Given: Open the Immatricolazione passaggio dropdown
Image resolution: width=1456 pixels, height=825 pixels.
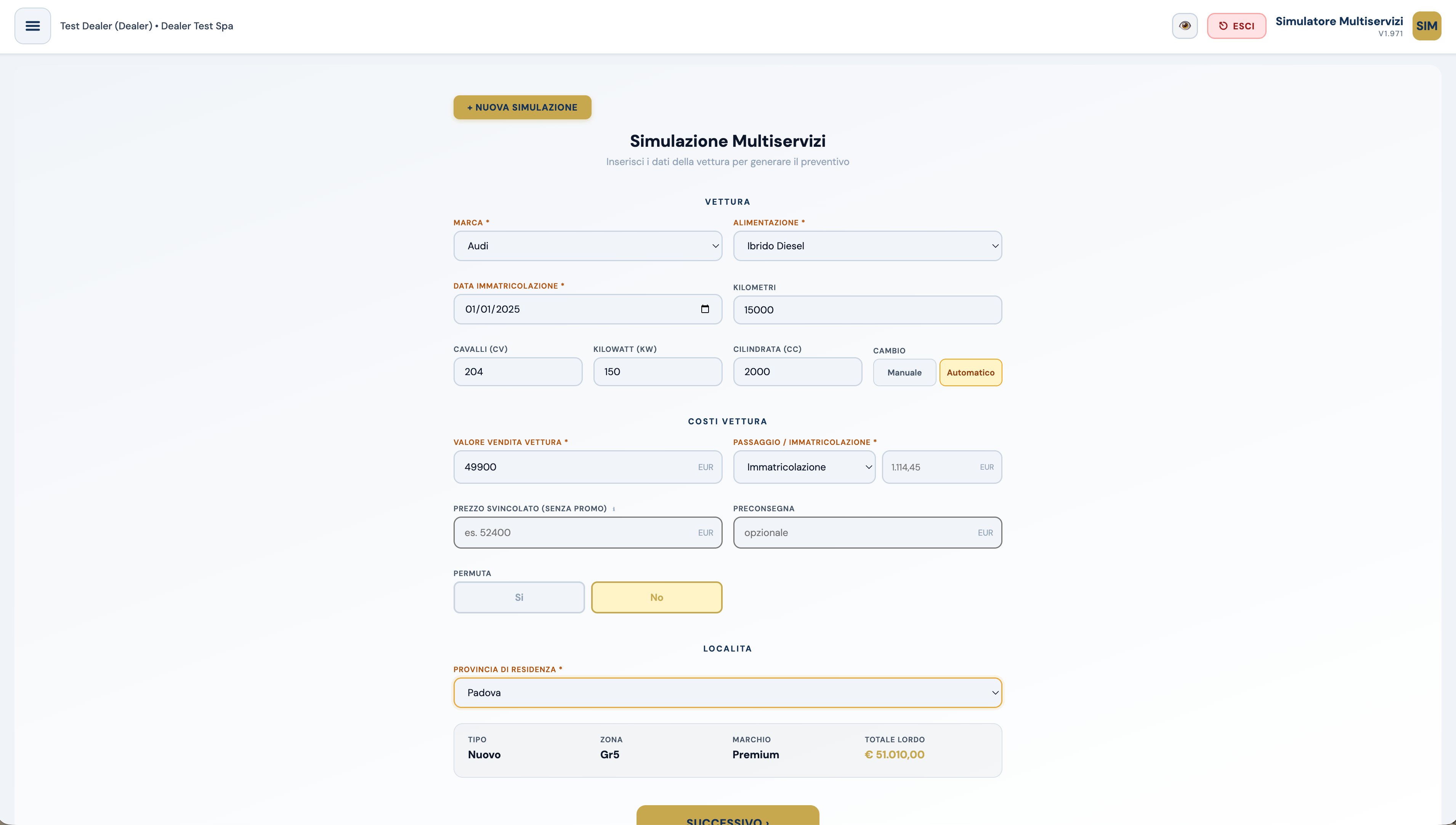Looking at the screenshot, I should pos(804,467).
